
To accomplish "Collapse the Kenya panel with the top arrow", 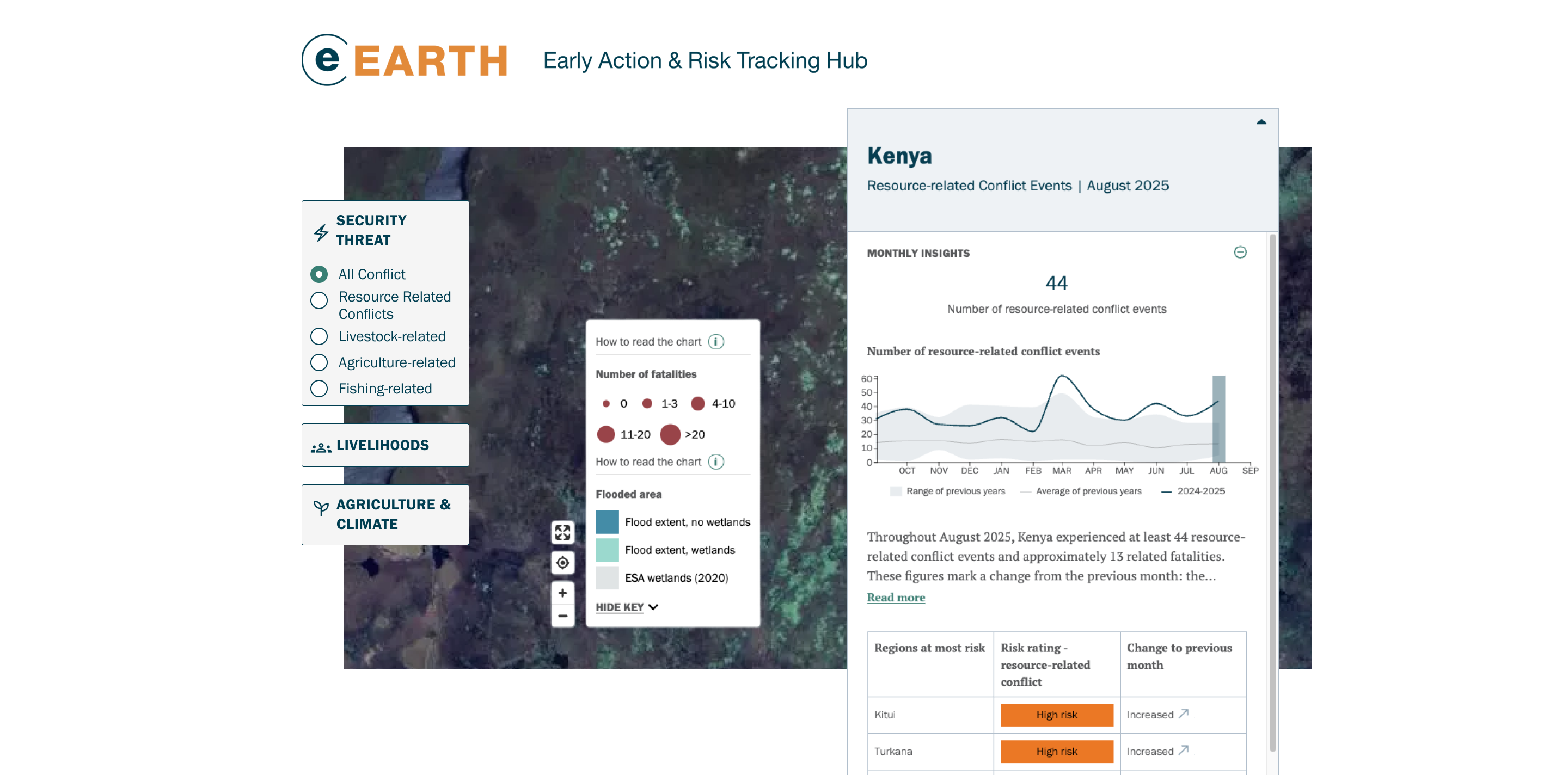I will point(1261,122).
